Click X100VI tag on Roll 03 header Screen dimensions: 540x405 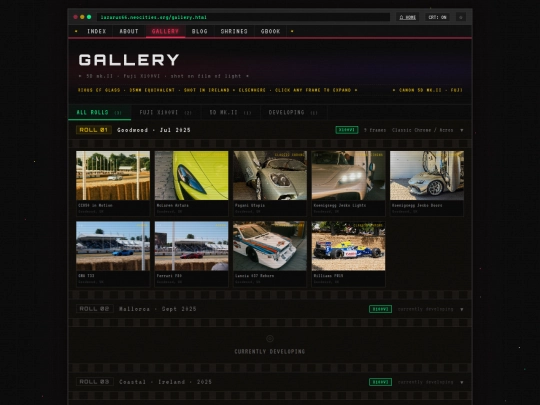[380, 382]
